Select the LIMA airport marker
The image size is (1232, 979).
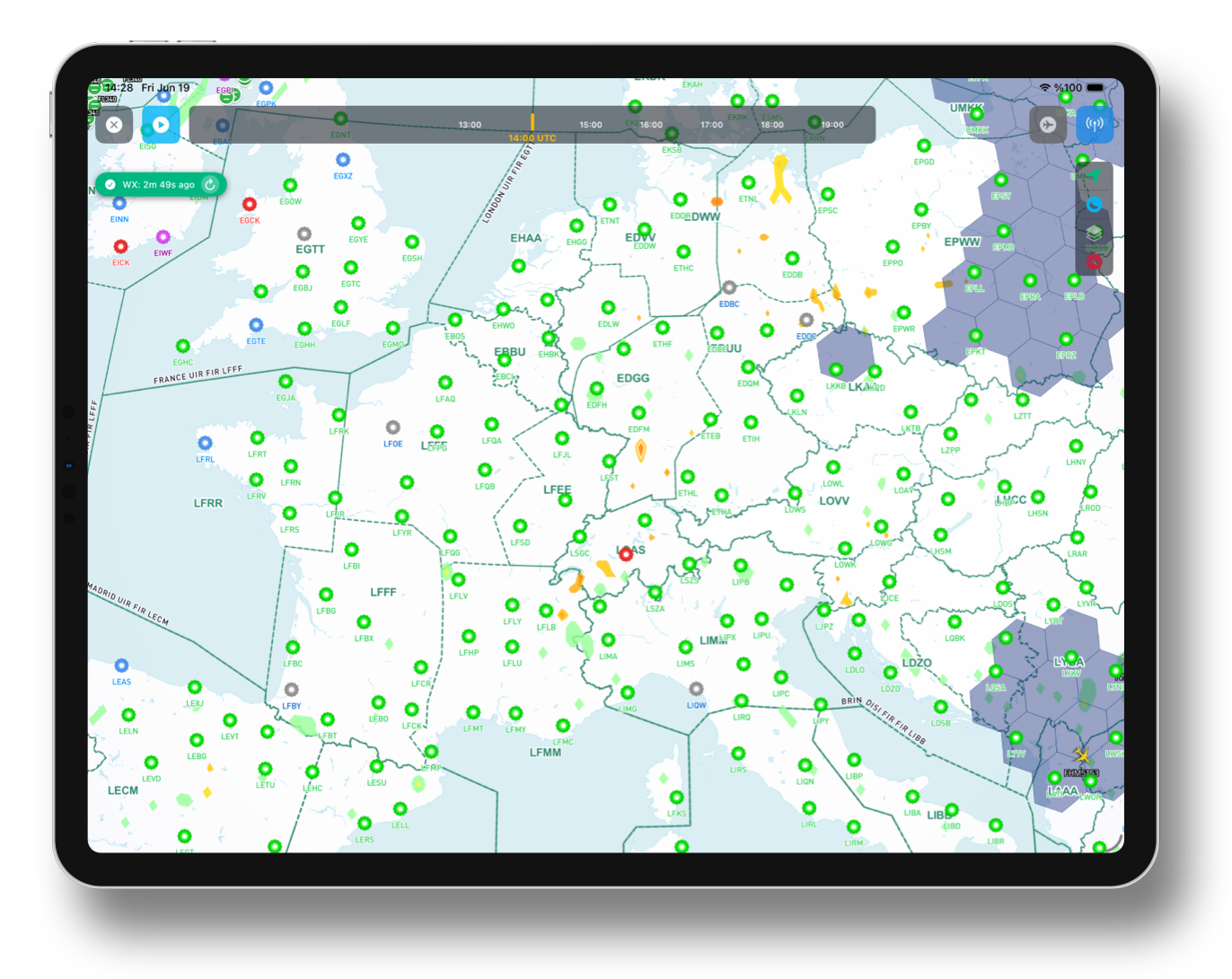[608, 640]
